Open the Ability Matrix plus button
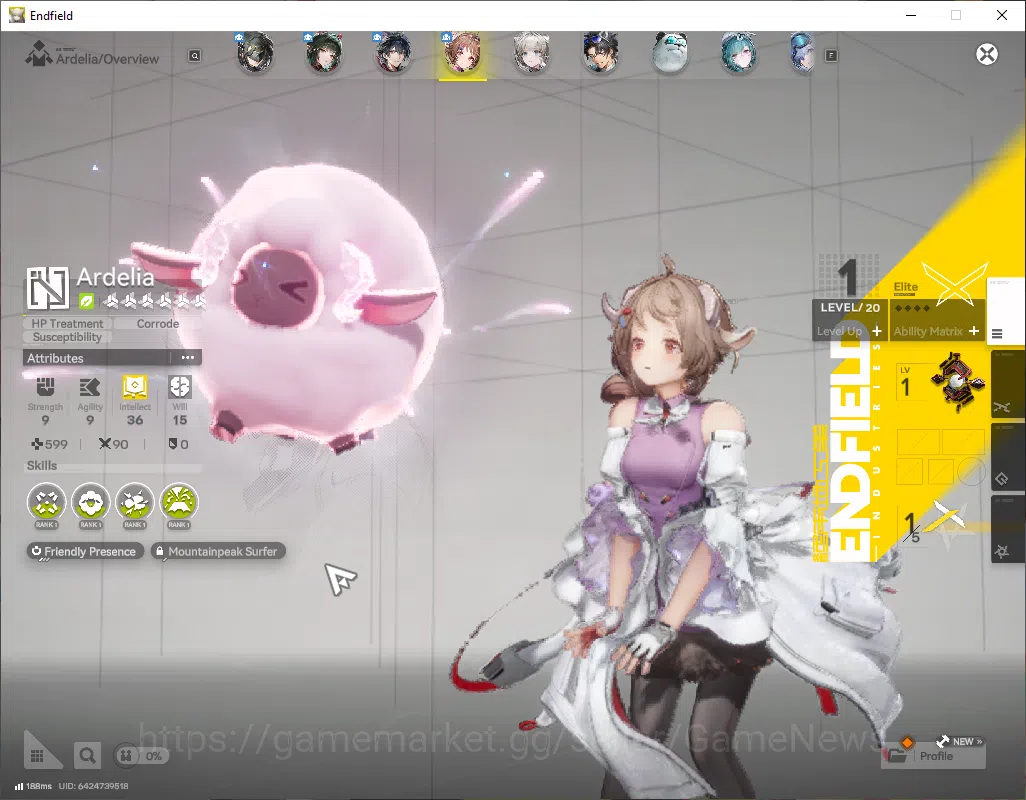The height and width of the screenshot is (800, 1026). [974, 331]
